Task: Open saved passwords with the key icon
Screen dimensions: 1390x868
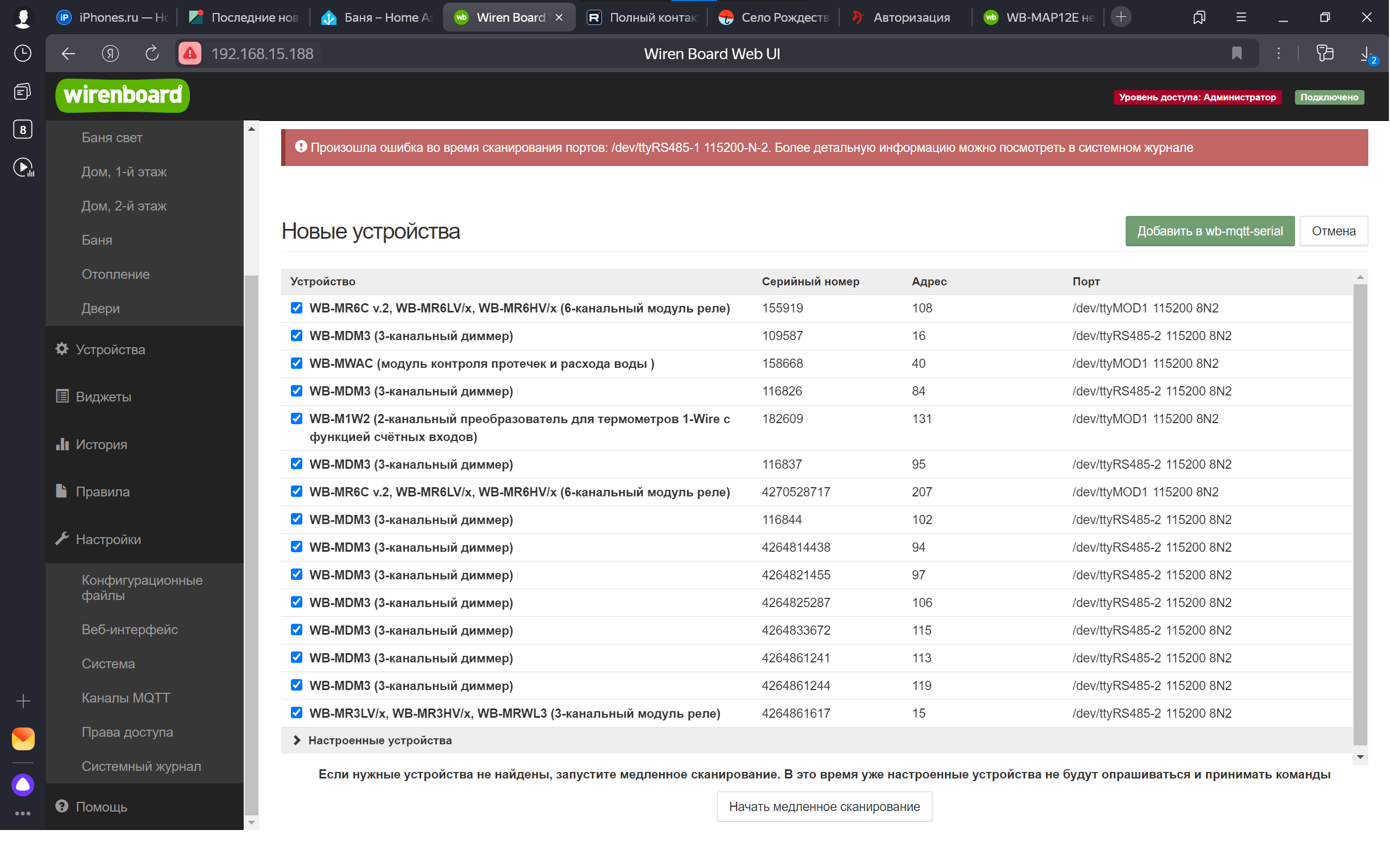Action: tap(1324, 53)
